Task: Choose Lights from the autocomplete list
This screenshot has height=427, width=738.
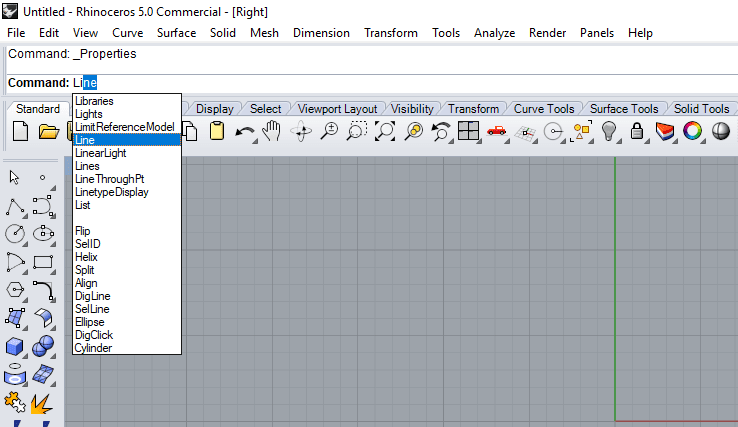Action: tap(127, 114)
